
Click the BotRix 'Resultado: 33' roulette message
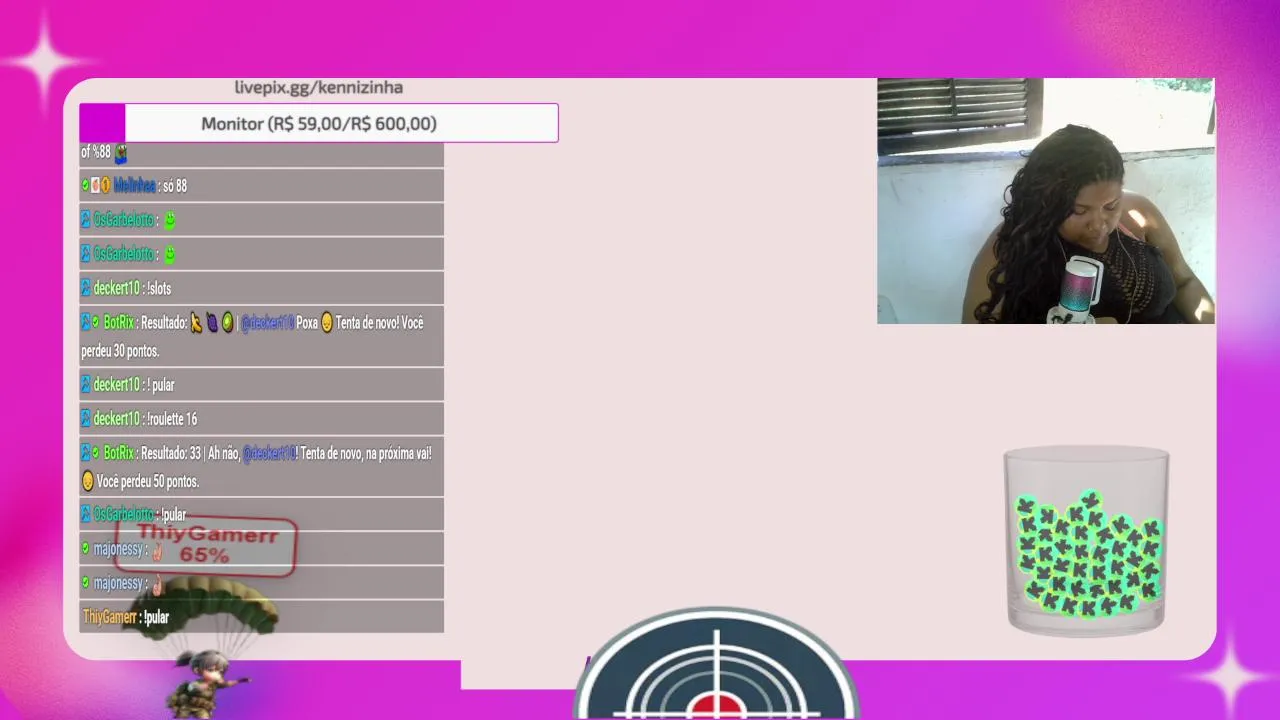coord(261,466)
